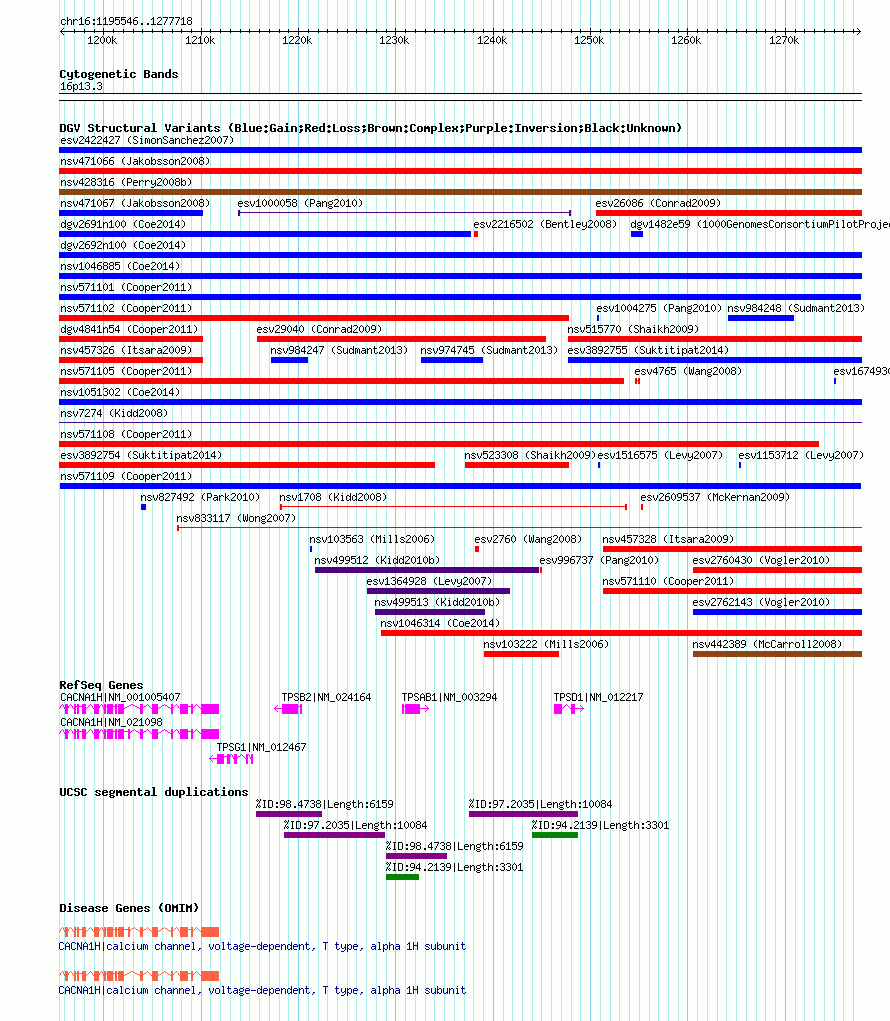Viewport: 890px width, 1021px height.
Task: Click the CACNA1H|NM_021098 gene label
Action: click(111, 721)
